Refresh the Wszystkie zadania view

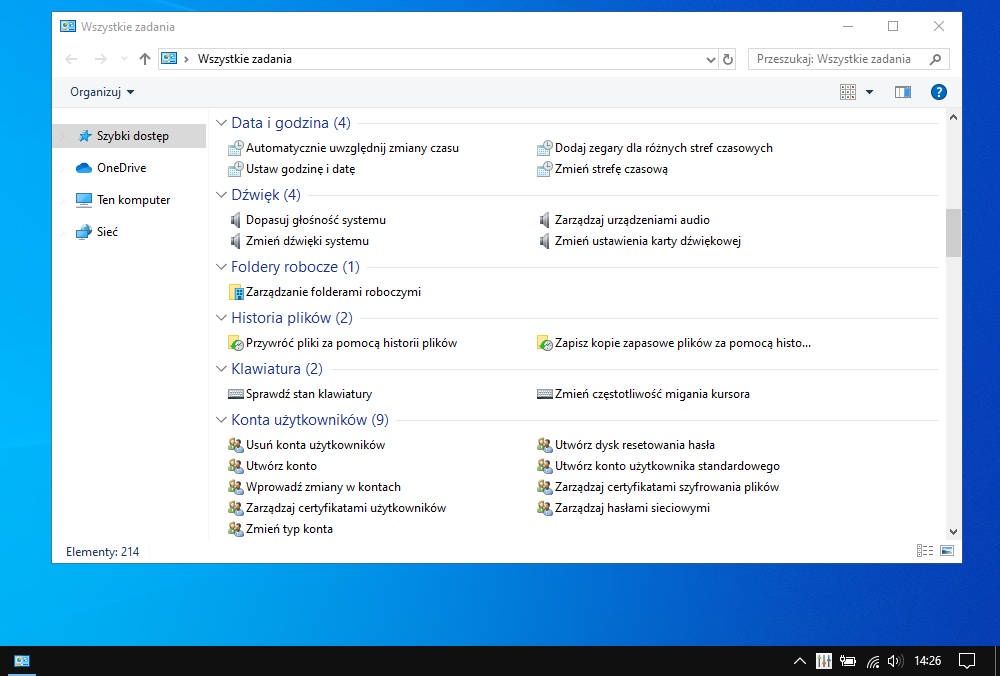(728, 59)
